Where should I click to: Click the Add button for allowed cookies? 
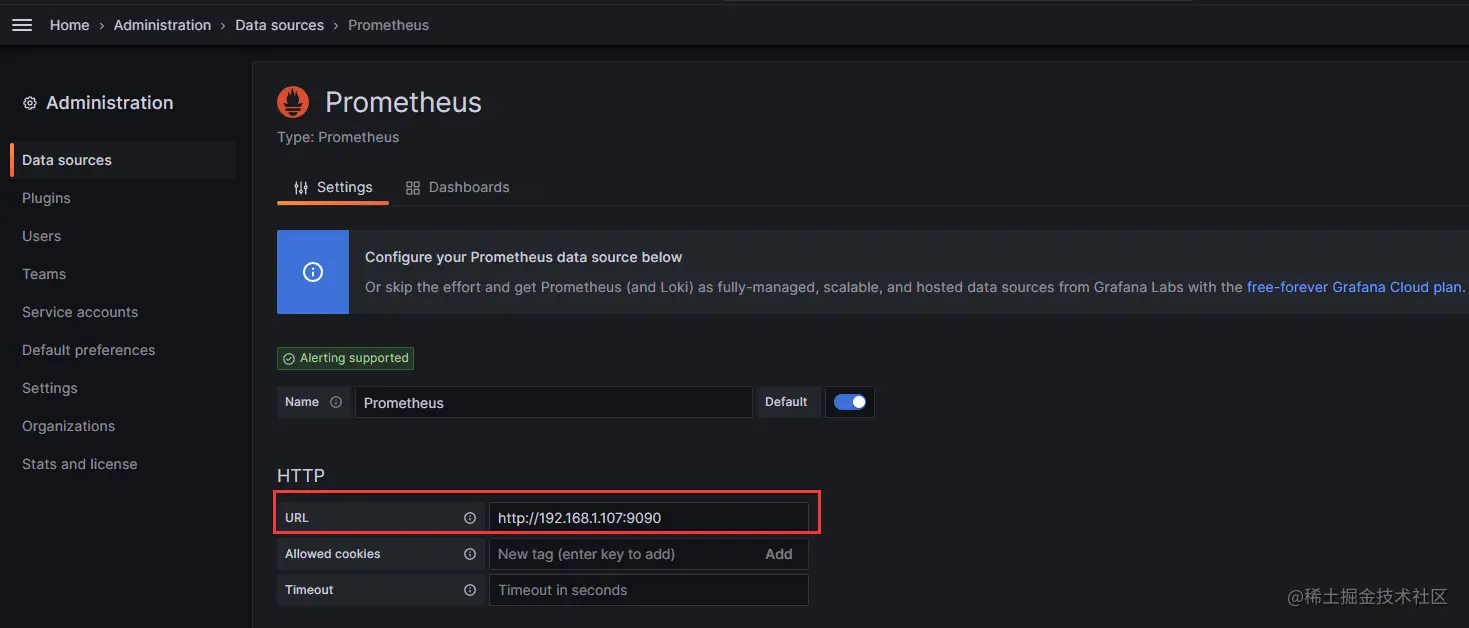click(x=778, y=554)
